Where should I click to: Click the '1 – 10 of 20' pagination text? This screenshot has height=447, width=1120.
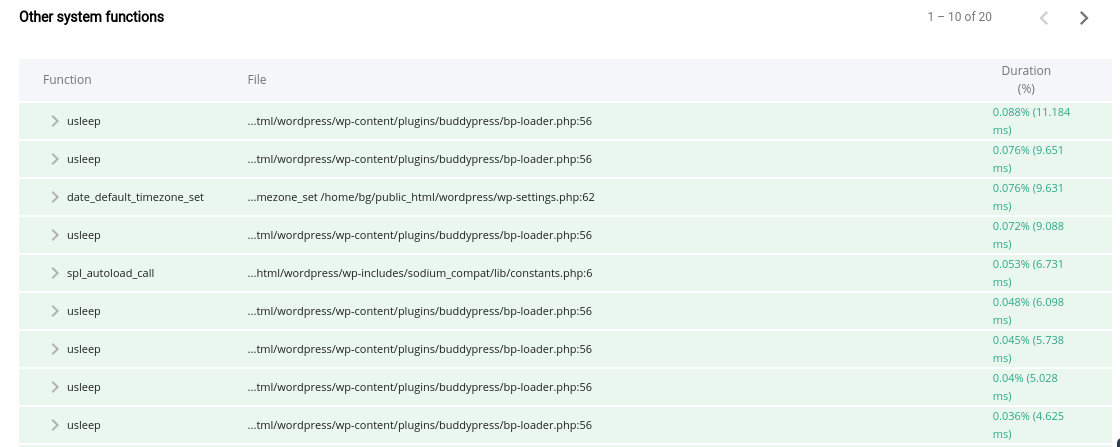point(959,17)
